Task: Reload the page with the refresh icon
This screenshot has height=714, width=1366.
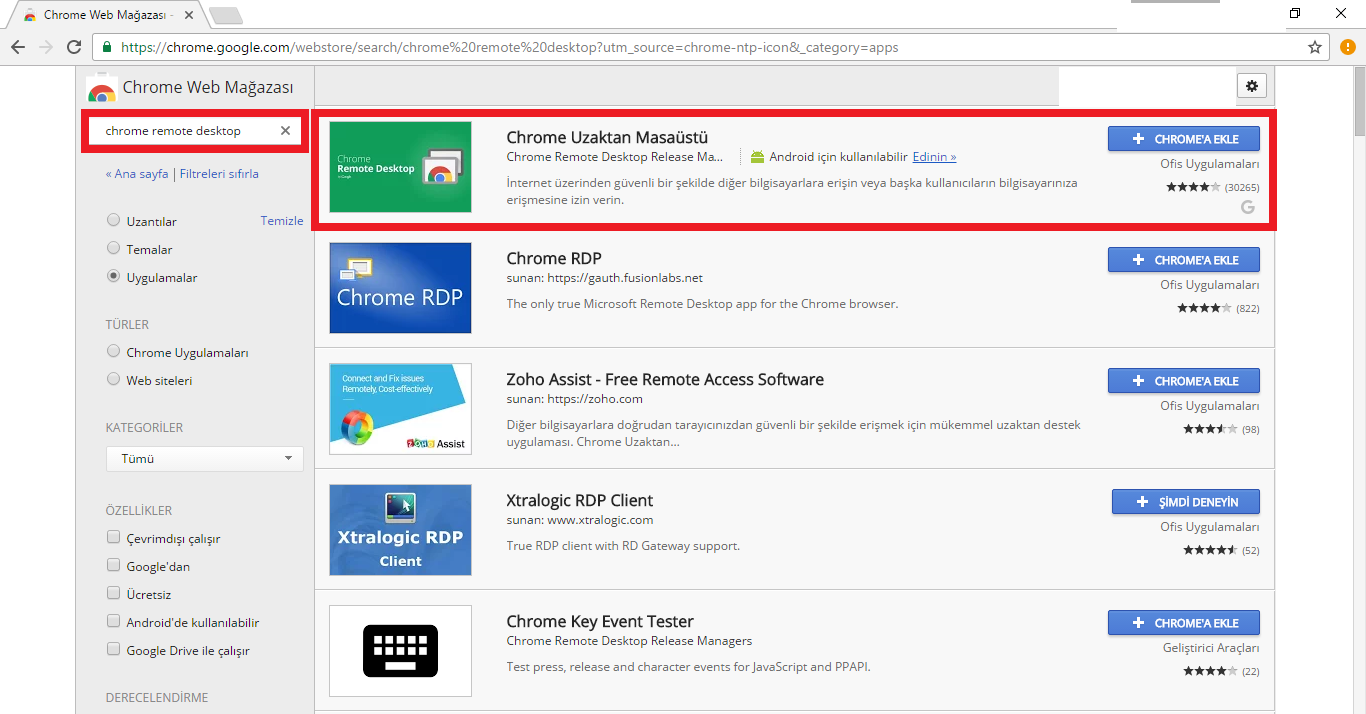Action: point(74,47)
